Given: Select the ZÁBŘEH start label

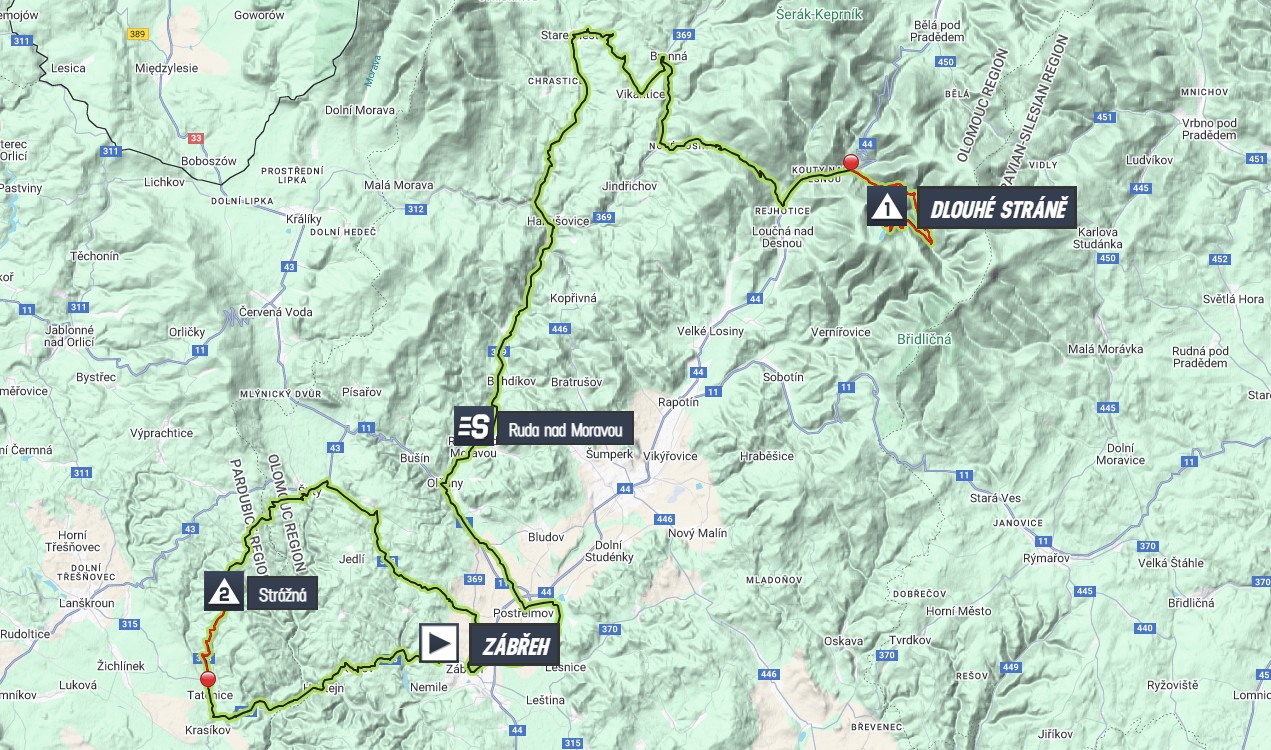Looking at the screenshot, I should (x=516, y=645).
